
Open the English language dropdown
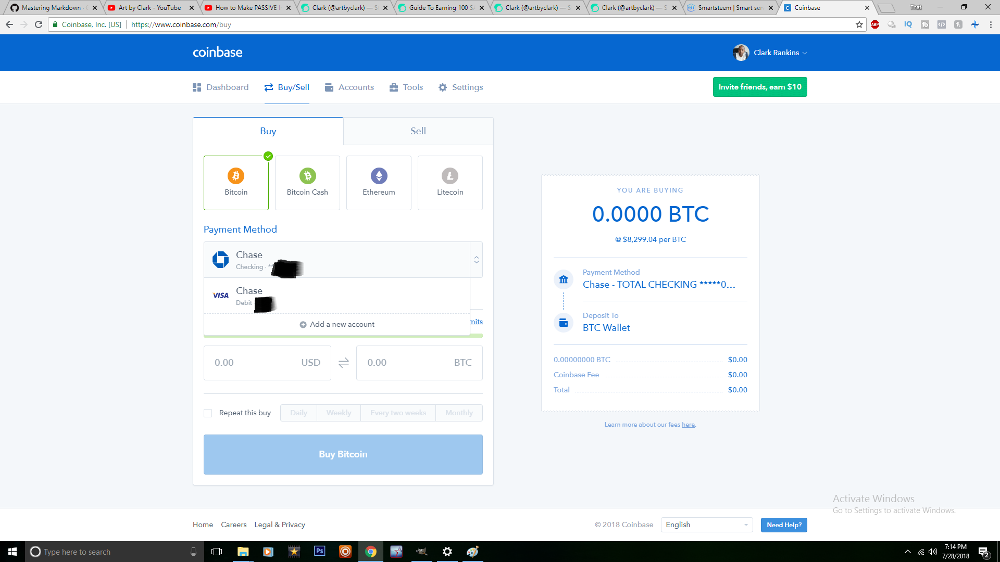click(x=707, y=525)
